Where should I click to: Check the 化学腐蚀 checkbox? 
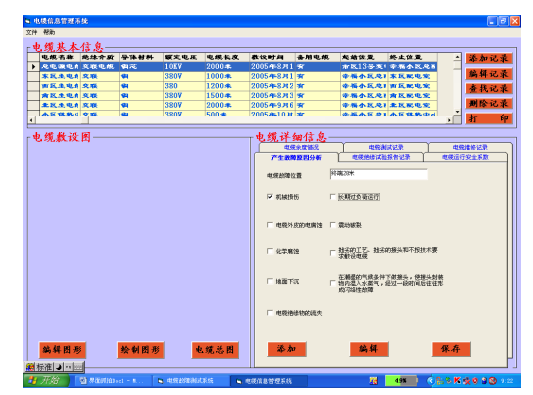click(270, 251)
